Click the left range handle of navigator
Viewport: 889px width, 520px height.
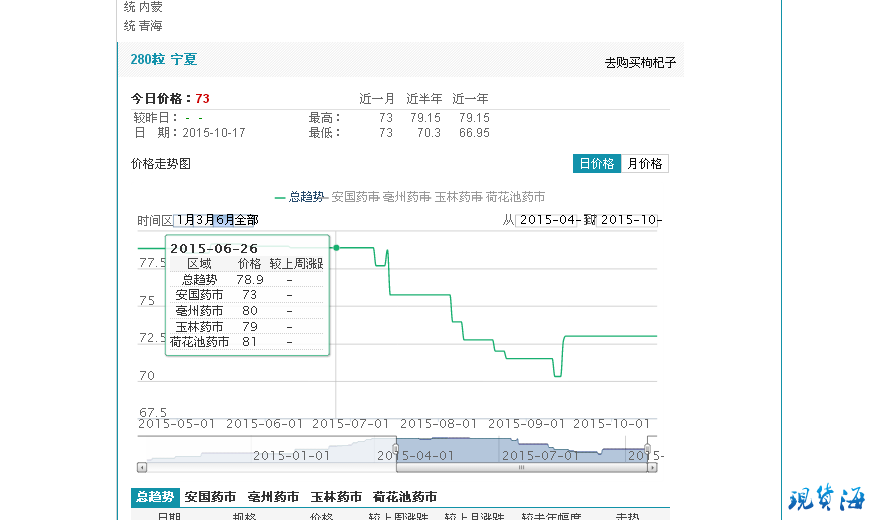[x=397, y=450]
